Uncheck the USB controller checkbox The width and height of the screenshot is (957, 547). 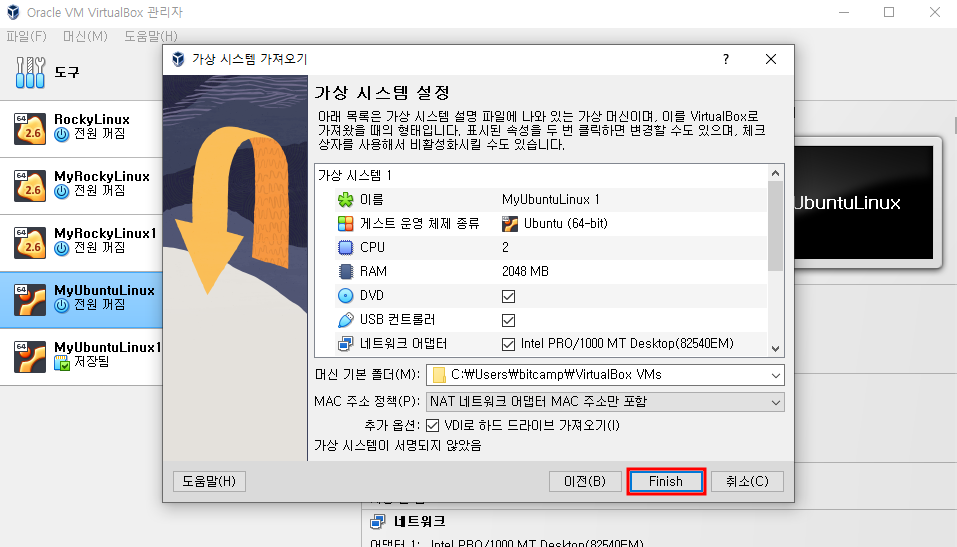[x=508, y=320]
